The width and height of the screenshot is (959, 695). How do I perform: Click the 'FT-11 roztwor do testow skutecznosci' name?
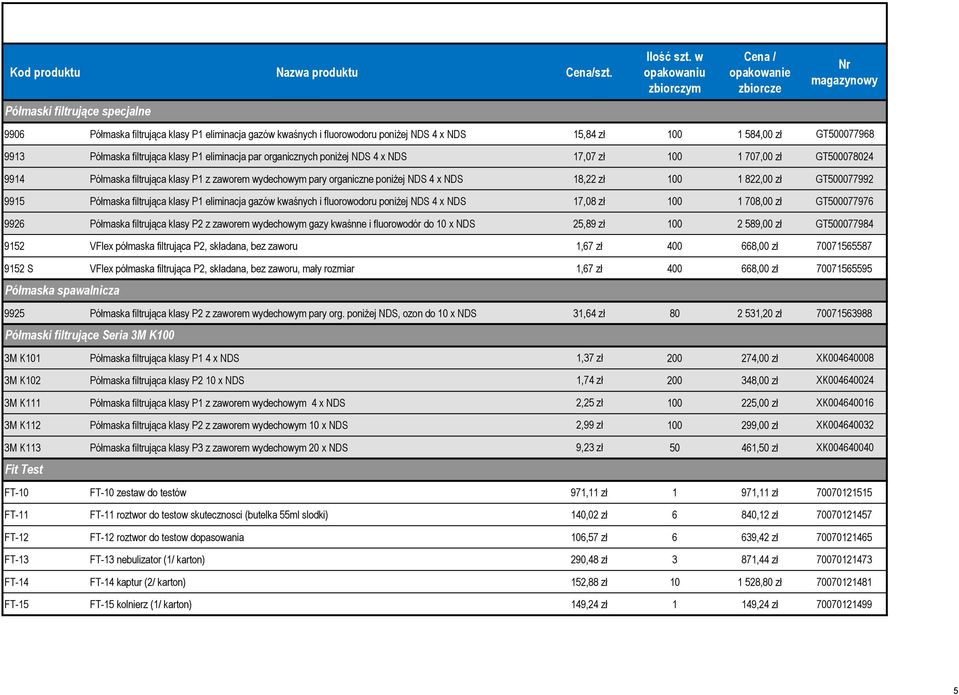click(209, 515)
